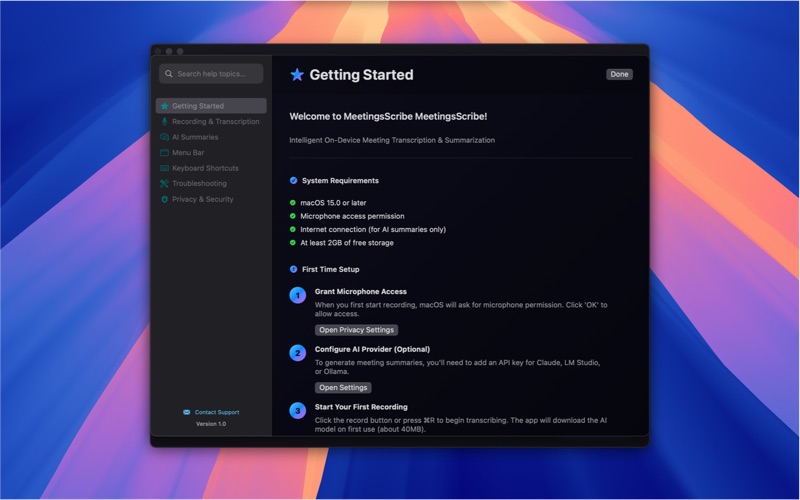Click the blue badge beside First Time Setup
800x500 pixels.
(x=293, y=269)
